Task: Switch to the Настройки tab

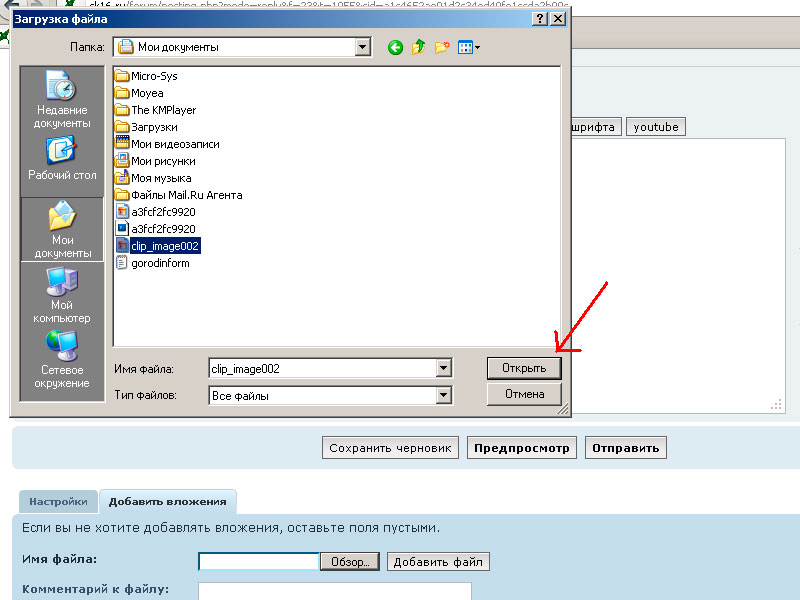Action: [57, 502]
